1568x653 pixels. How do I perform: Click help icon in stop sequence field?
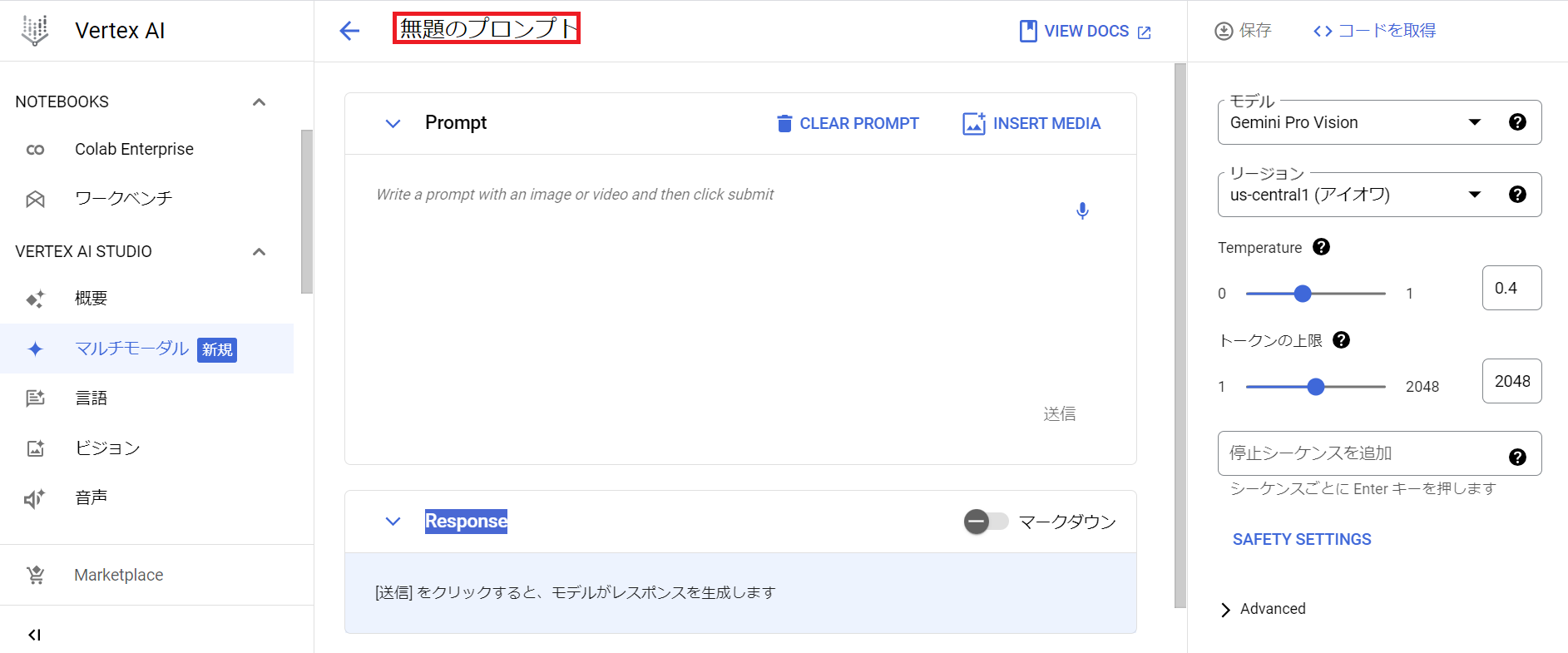(x=1517, y=457)
